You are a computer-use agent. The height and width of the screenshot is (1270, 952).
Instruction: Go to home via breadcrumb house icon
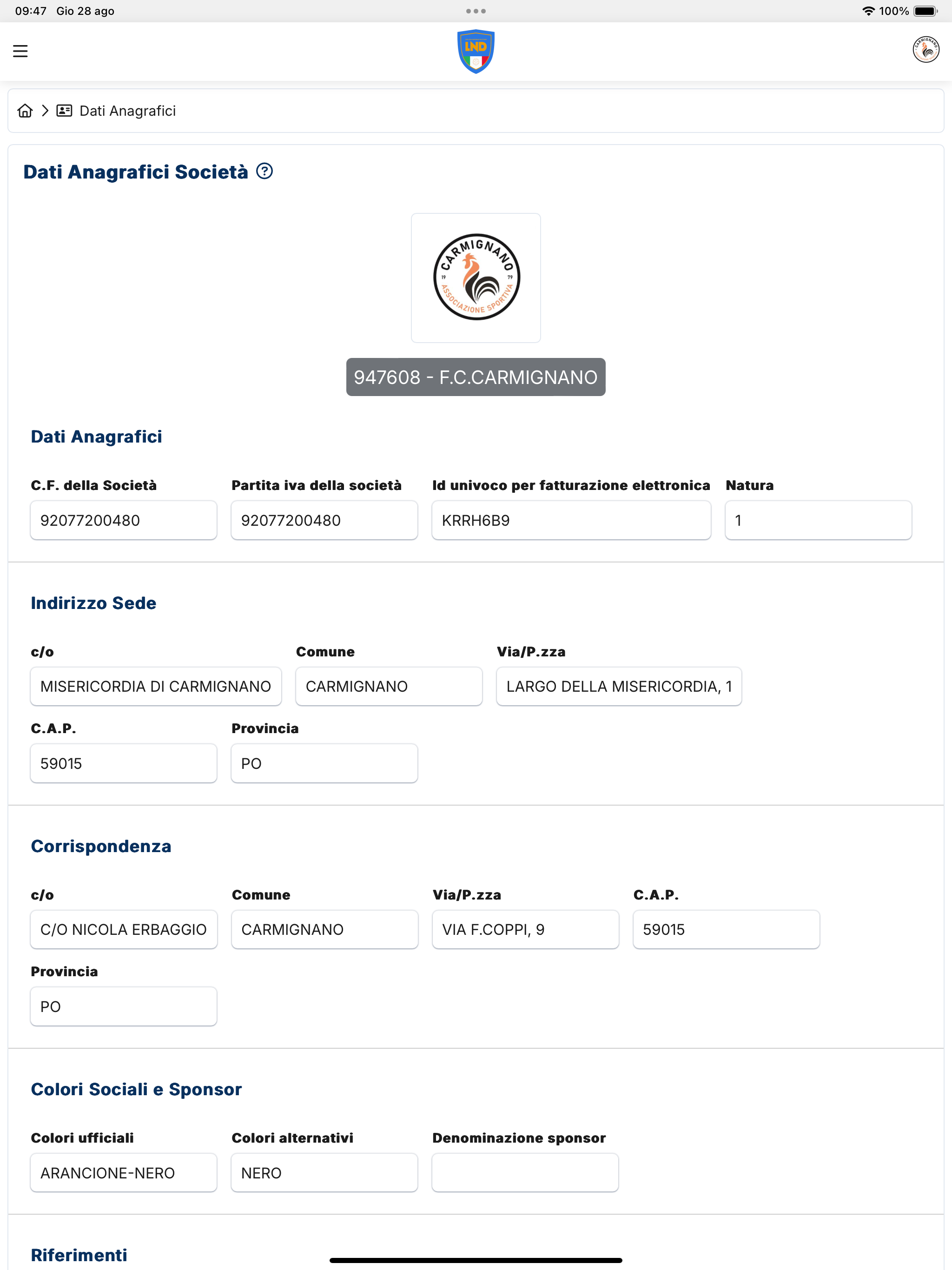coord(25,111)
